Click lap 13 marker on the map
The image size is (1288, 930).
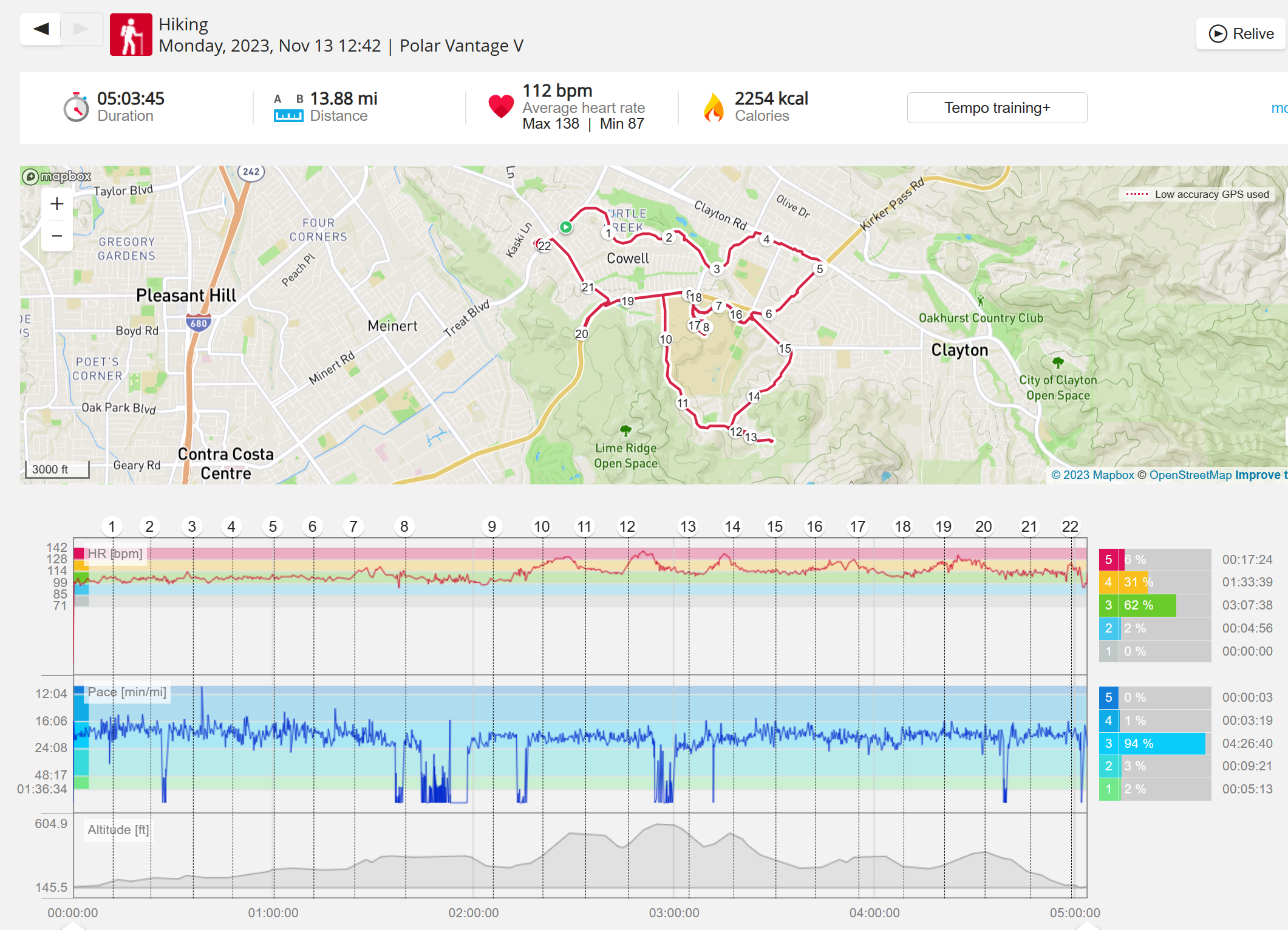point(751,437)
